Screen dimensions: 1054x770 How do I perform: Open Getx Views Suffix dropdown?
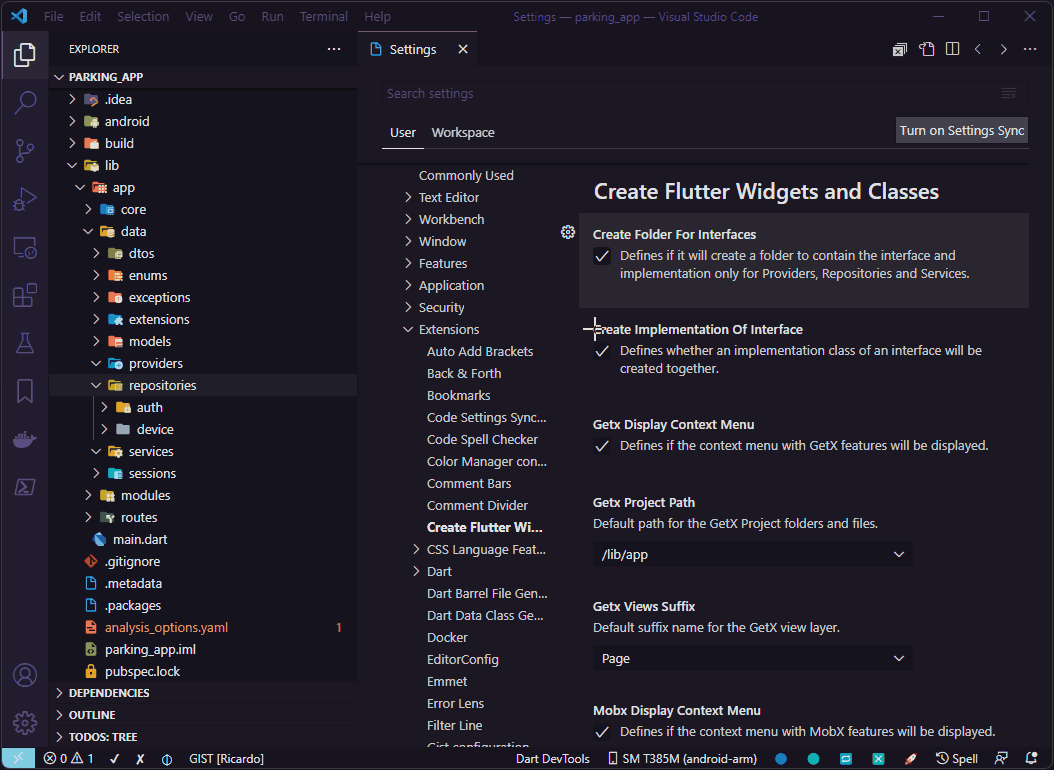tap(752, 658)
